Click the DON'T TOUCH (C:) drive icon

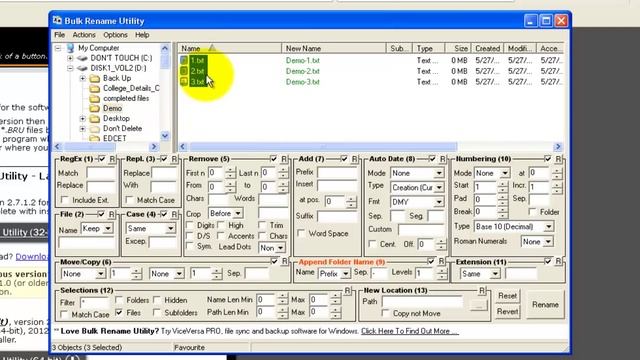coord(82,58)
